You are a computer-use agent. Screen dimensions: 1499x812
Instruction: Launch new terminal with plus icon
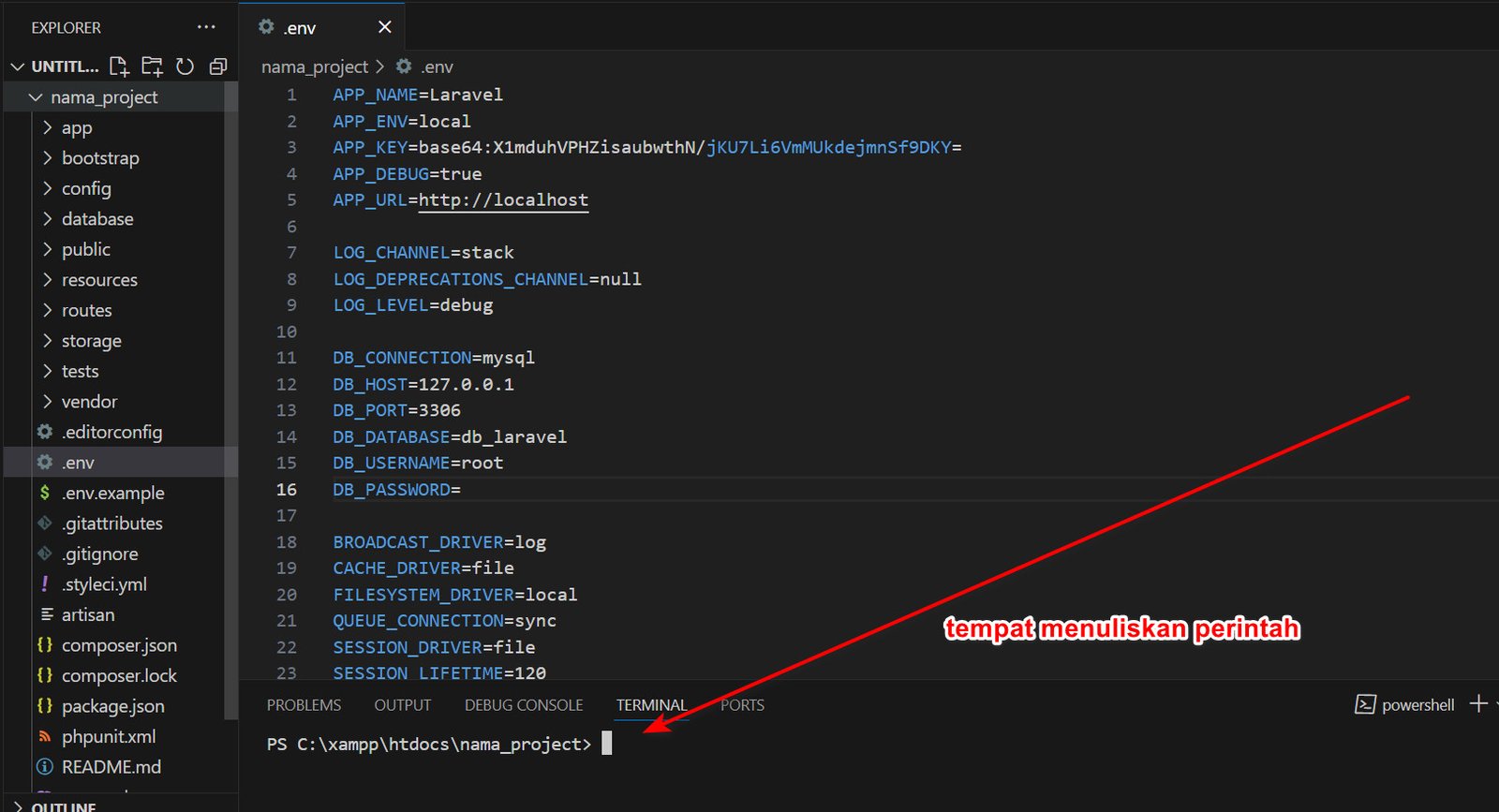[x=1478, y=703]
